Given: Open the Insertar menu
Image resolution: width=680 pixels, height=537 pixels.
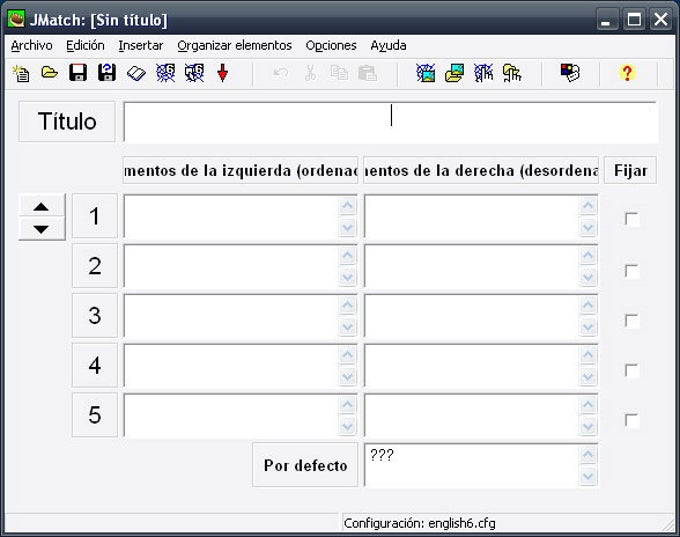Looking at the screenshot, I should pos(141,46).
